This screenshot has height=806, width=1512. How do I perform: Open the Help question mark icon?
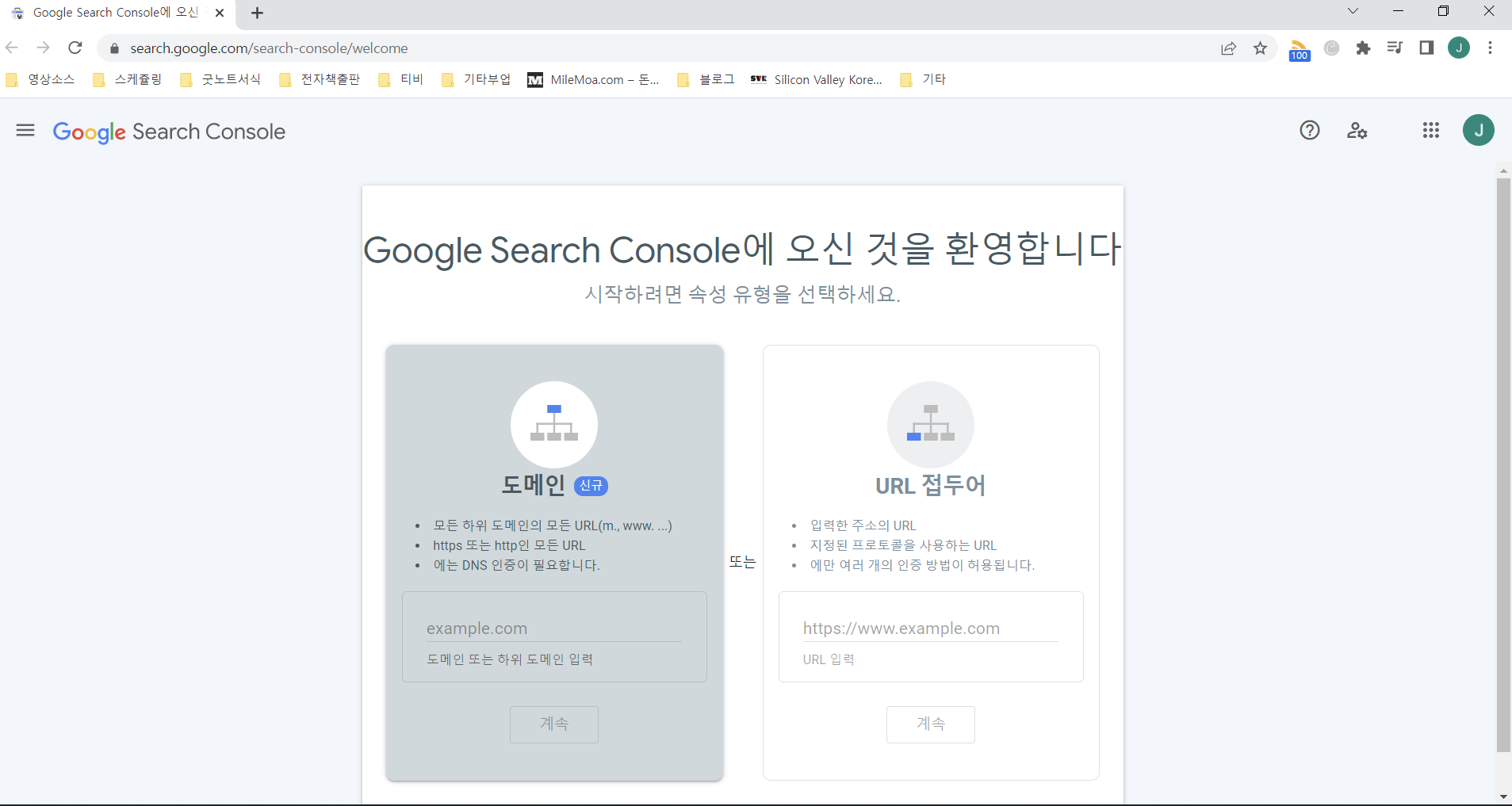tap(1310, 131)
